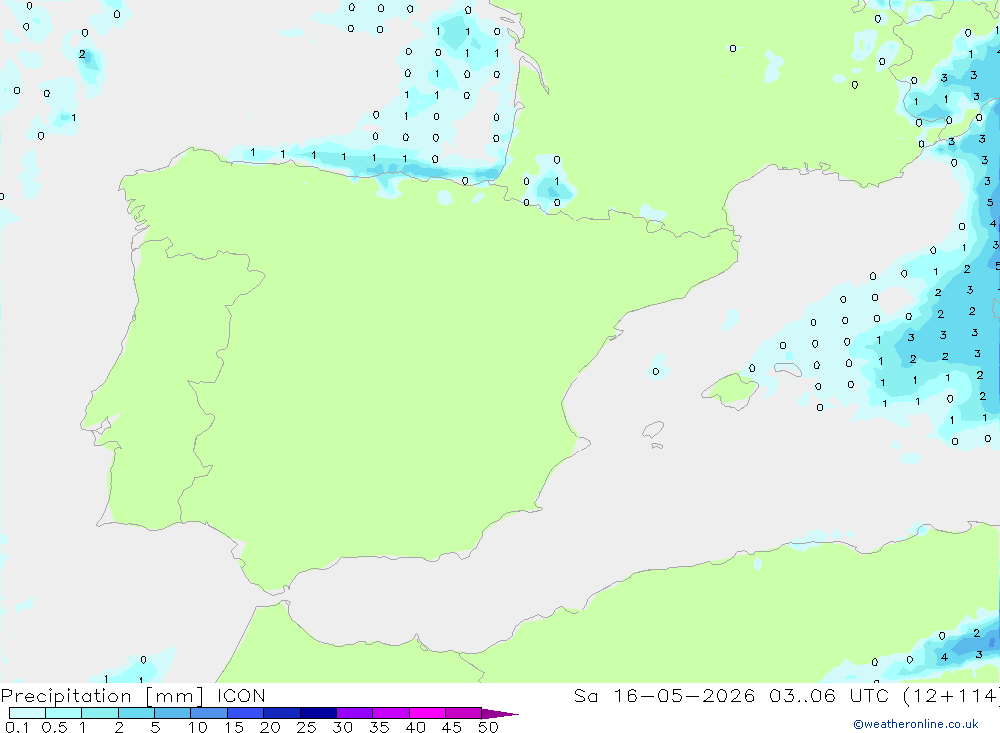This screenshot has width=1000, height=733.
Task: Click the 2–5 mm legend color band
Action: [x=136, y=713]
